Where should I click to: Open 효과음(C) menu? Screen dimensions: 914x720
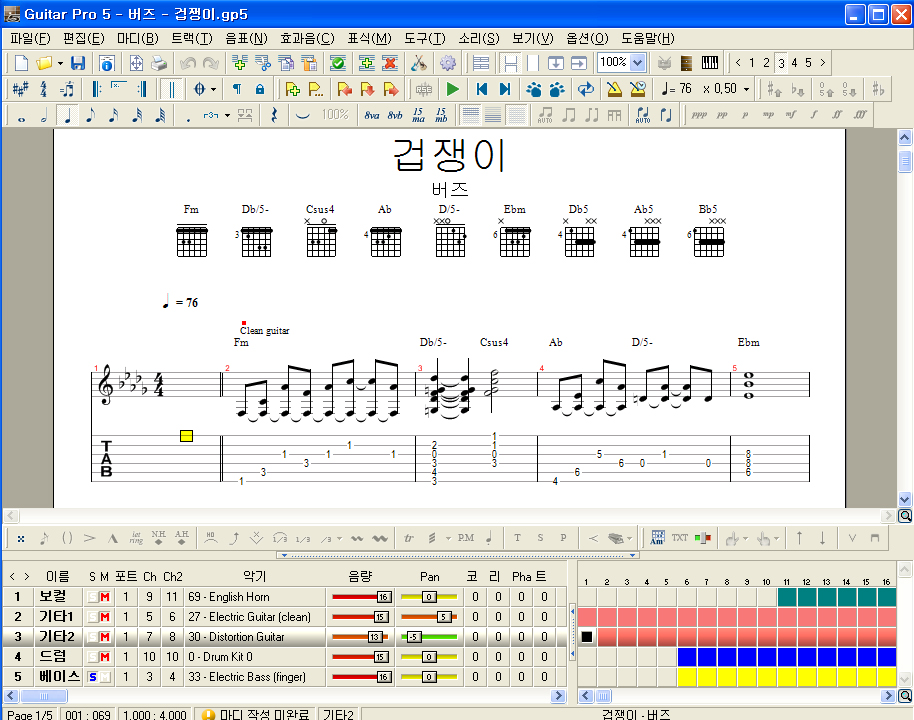307,38
